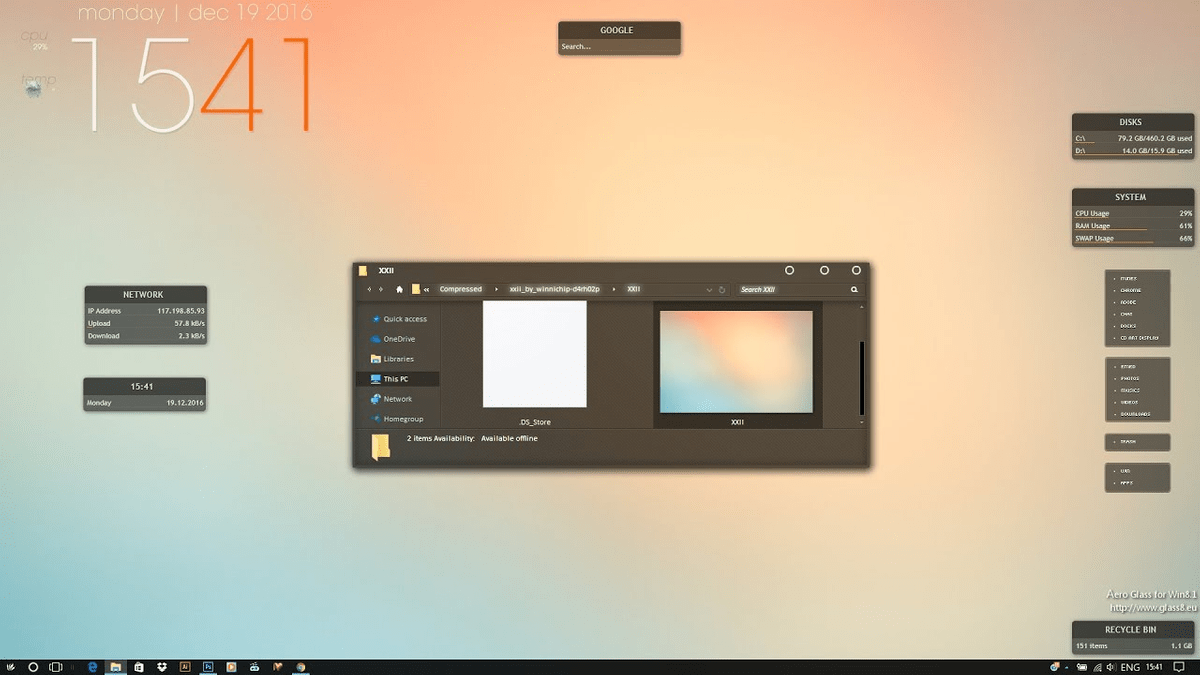Open Microsoft Edge from the taskbar
The height and width of the screenshot is (675, 1200).
click(x=93, y=666)
